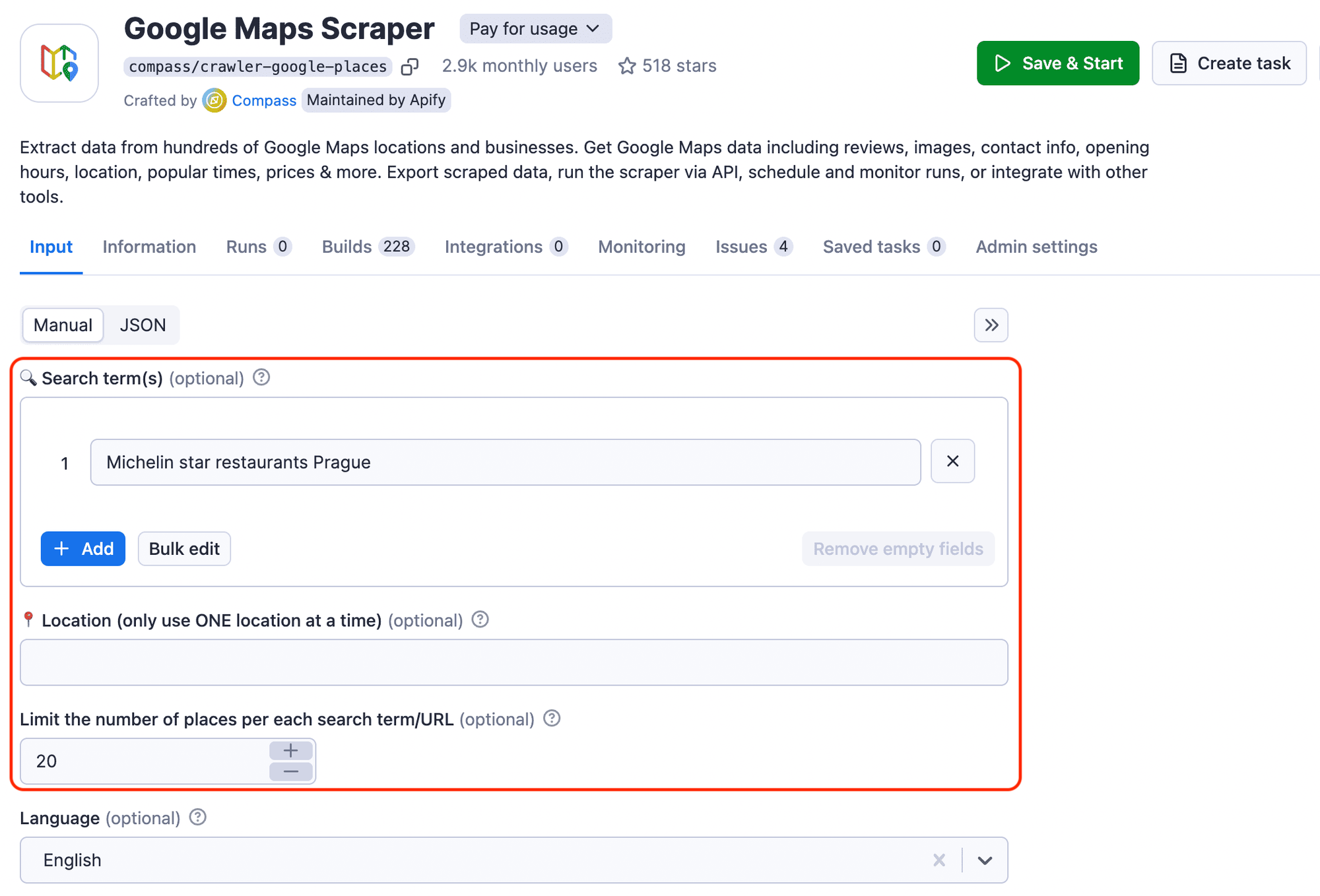Add another search term
The image size is (1320, 896).
[x=83, y=549]
